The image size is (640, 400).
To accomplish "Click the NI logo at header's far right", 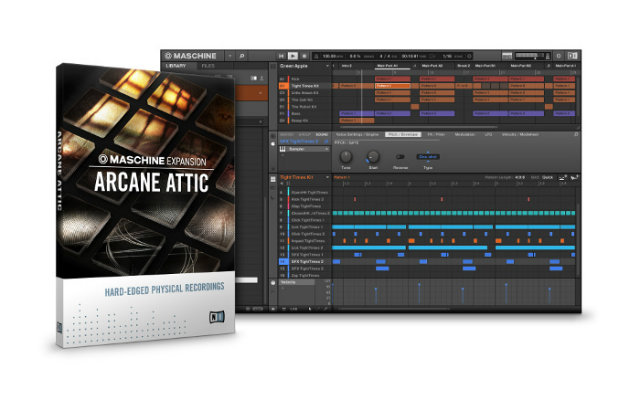I will pos(572,56).
